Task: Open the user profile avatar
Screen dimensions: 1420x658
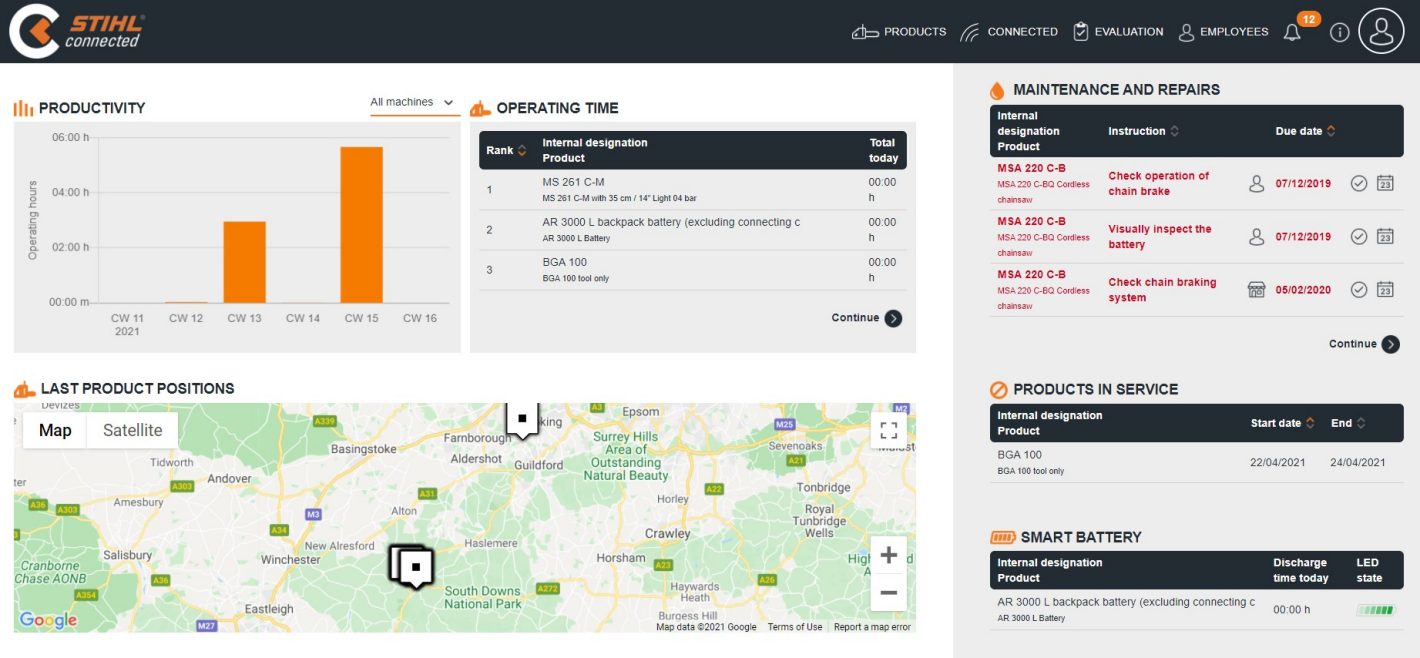Action: coord(1381,32)
